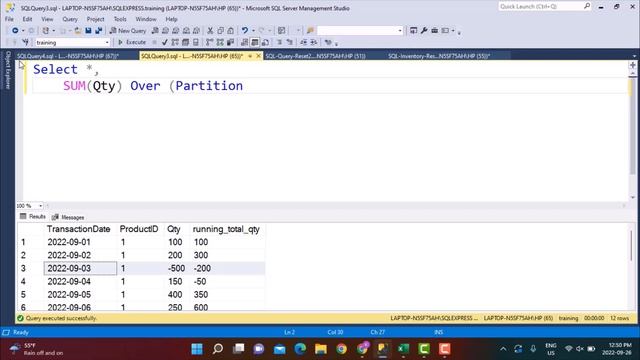Switch to the Messages results tab
The width and height of the screenshot is (640, 360).
(68, 217)
